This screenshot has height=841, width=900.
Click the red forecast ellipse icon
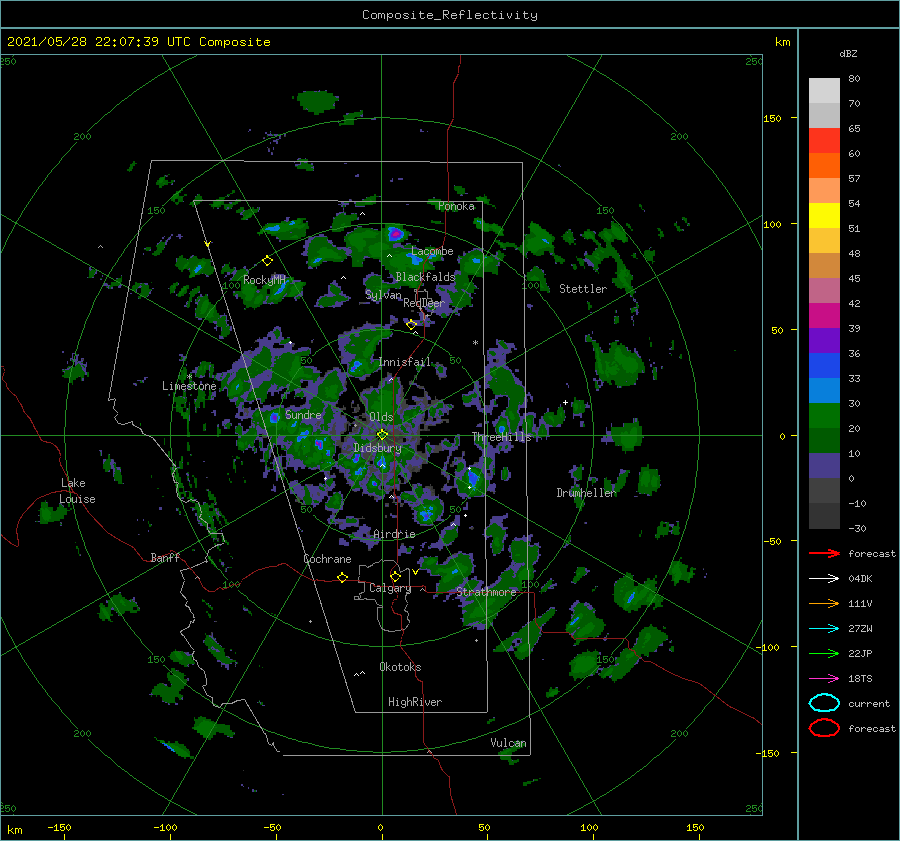point(824,728)
